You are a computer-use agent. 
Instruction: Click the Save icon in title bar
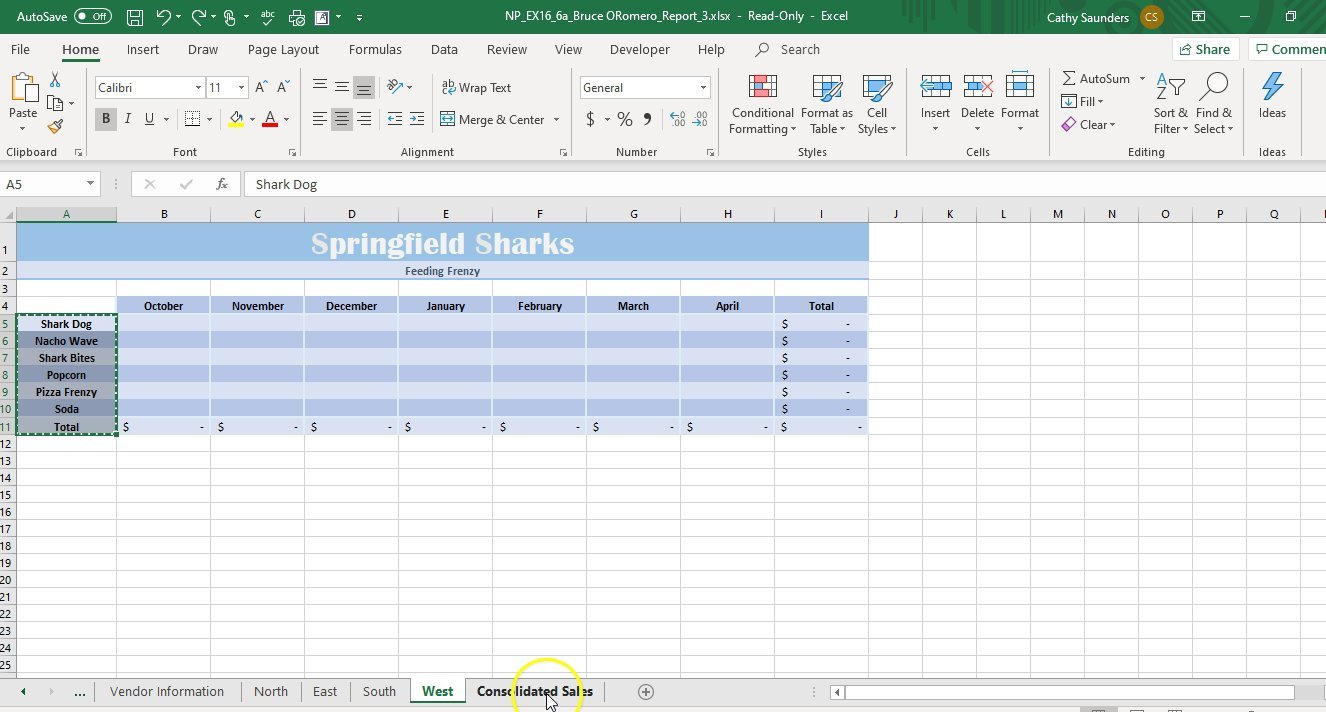[x=135, y=17]
